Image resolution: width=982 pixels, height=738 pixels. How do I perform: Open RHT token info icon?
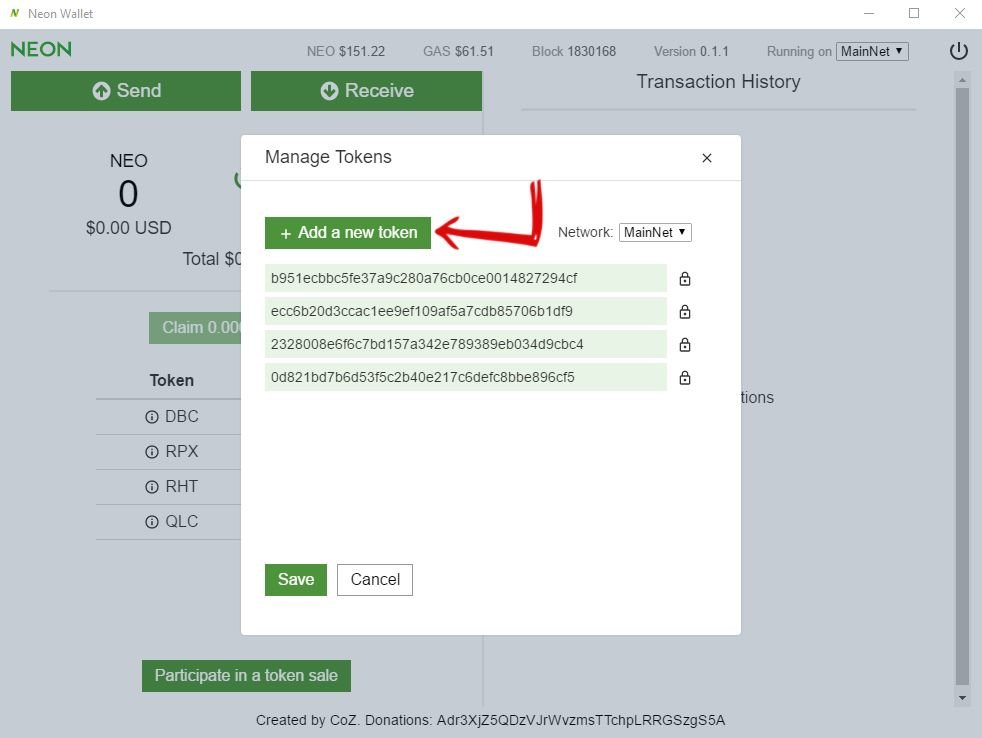pyautogui.click(x=152, y=487)
